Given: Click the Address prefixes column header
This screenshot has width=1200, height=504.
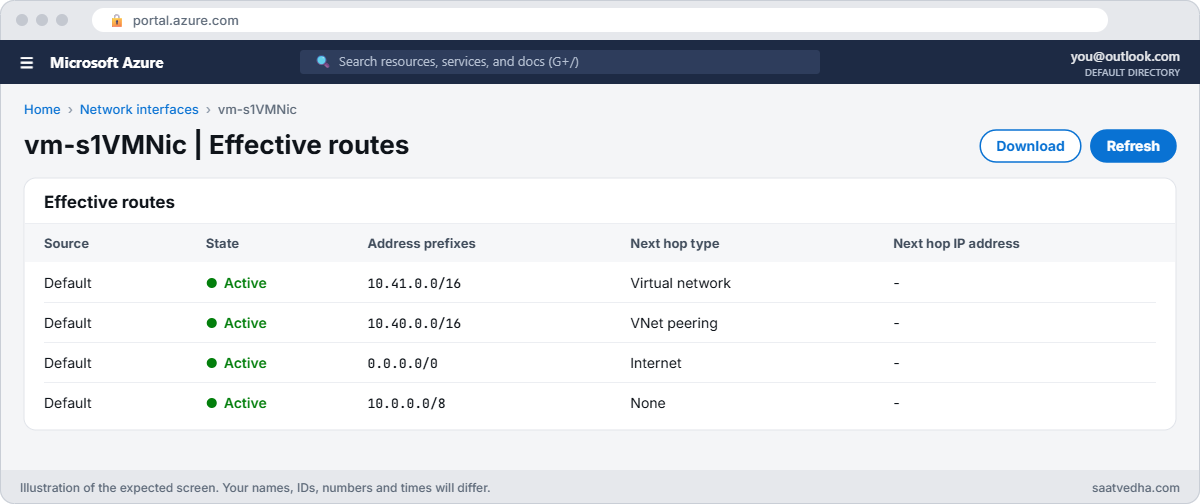Looking at the screenshot, I should (422, 243).
